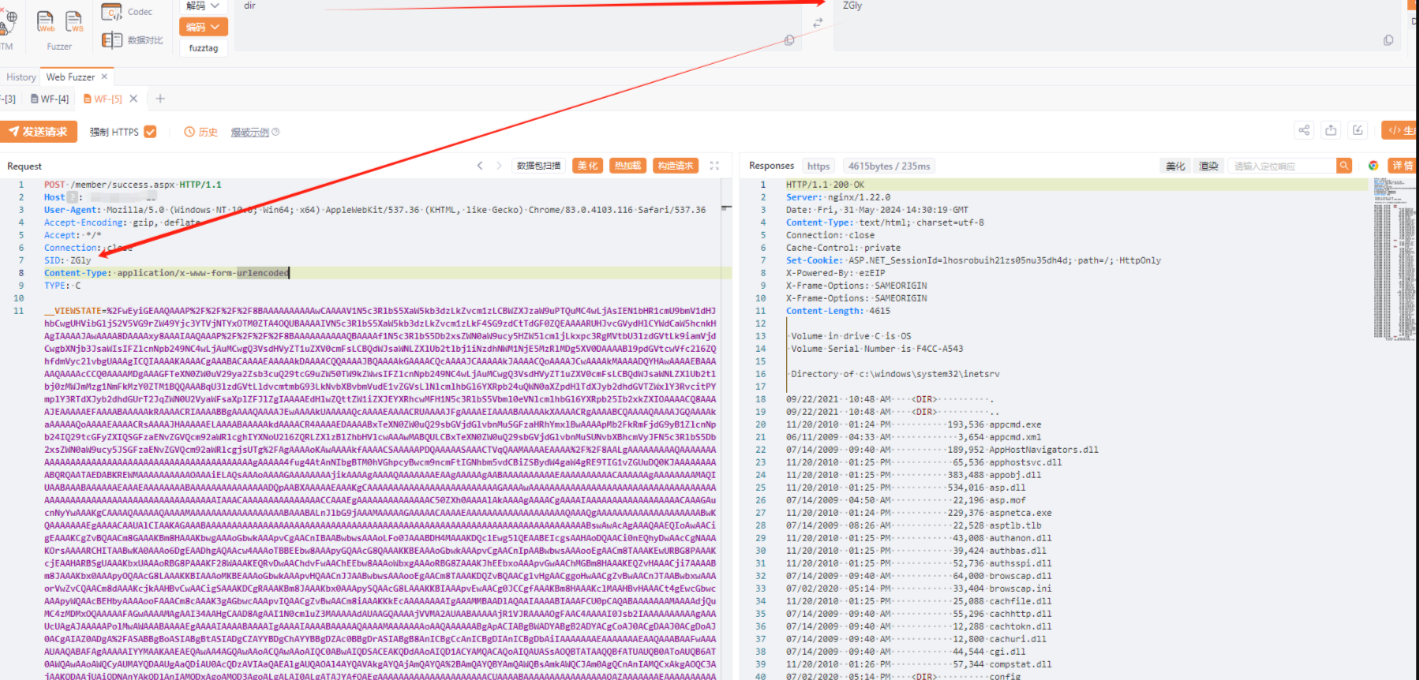Viewport: 1419px width, 680px height.
Task: Open the 历史 history link
Action: click(x=201, y=132)
